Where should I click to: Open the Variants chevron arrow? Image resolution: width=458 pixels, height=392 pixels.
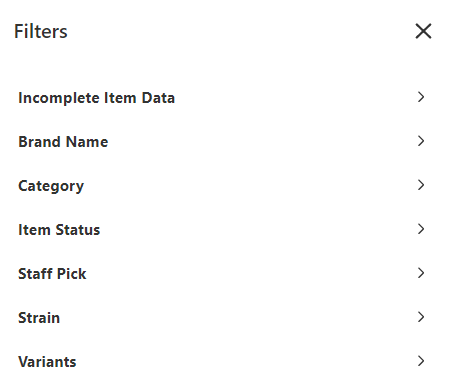click(421, 361)
